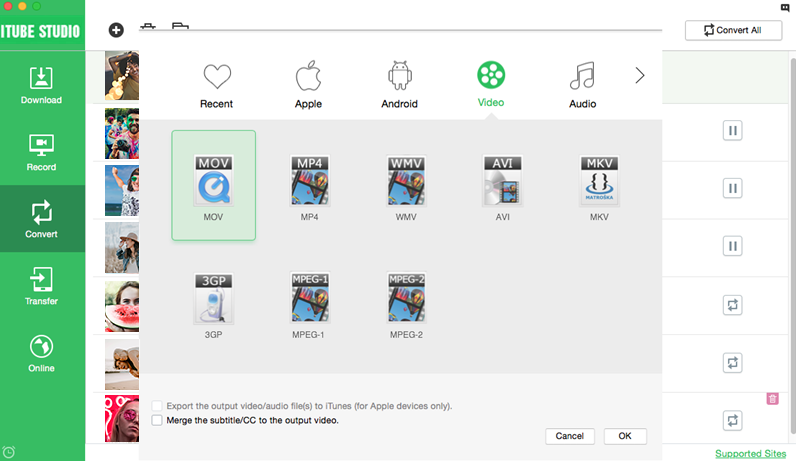Delete the last item with trash icon
Image resolution: width=796 pixels, height=461 pixels.
(x=773, y=399)
